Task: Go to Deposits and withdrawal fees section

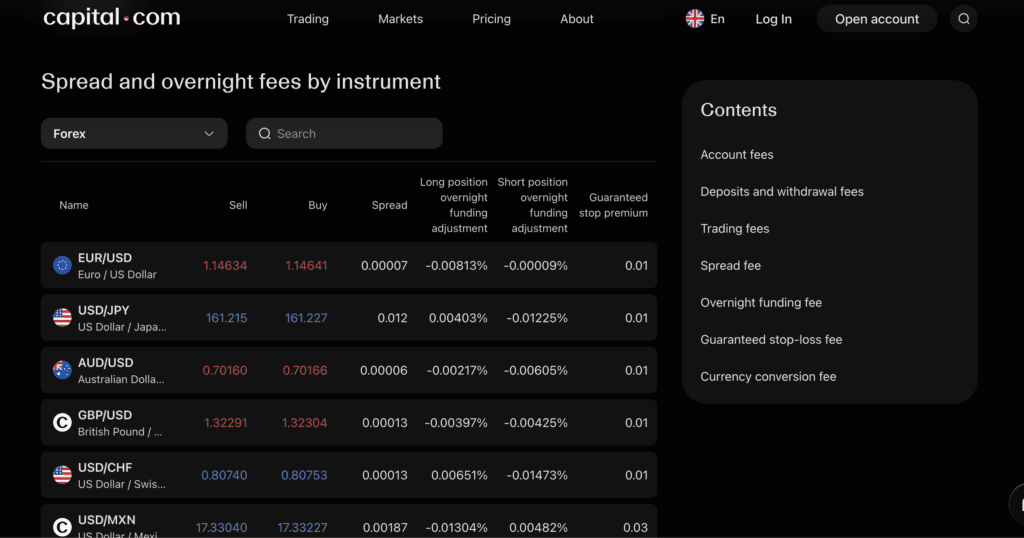Action: 782,191
